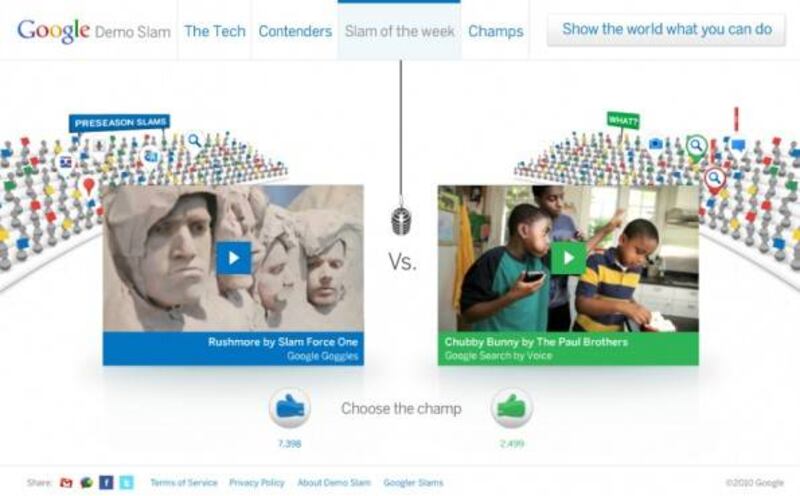Viewport: 800px width, 496px height.
Task: Share on Facebook icon
Action: (106, 482)
